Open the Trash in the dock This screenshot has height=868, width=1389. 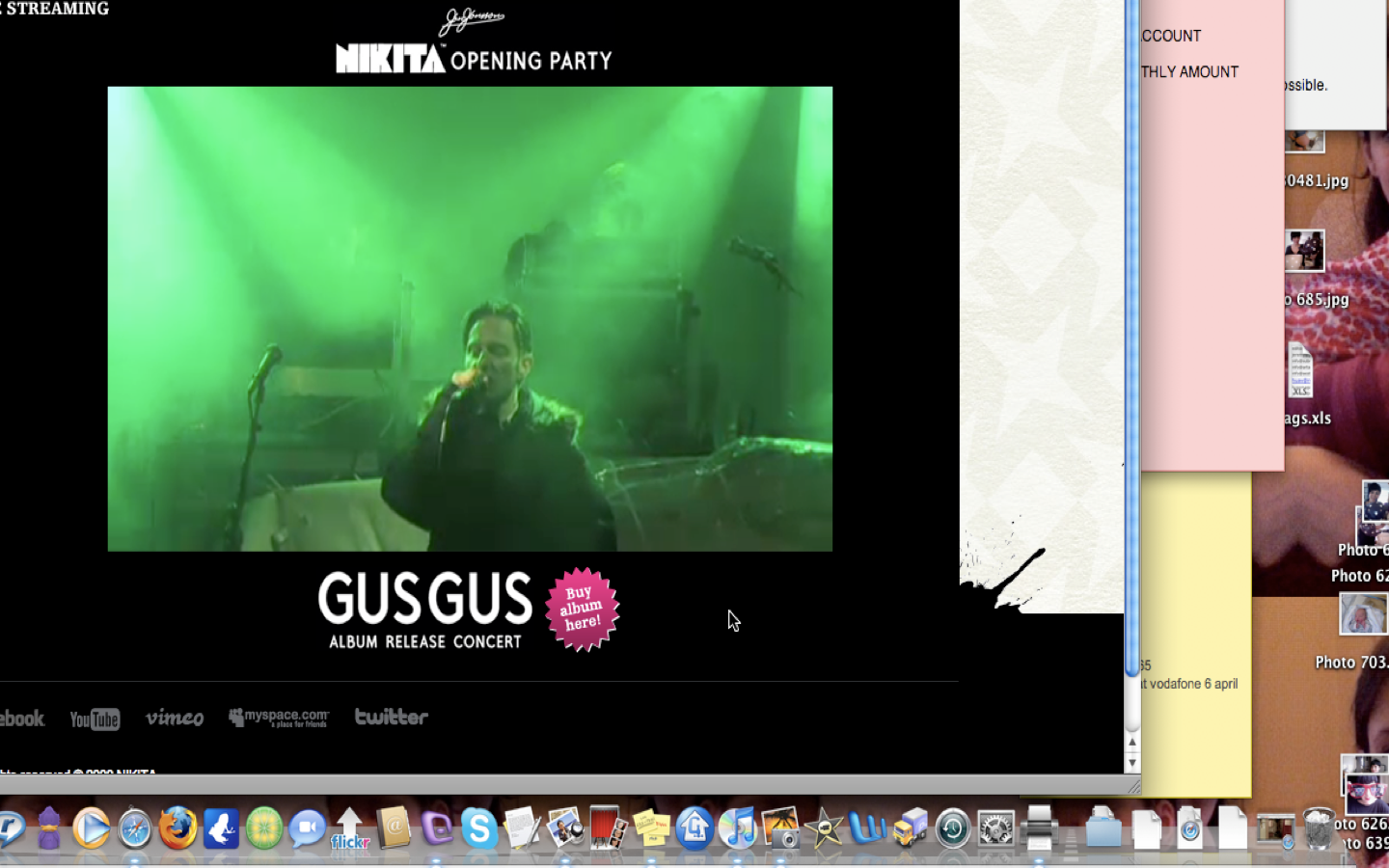[1318, 829]
